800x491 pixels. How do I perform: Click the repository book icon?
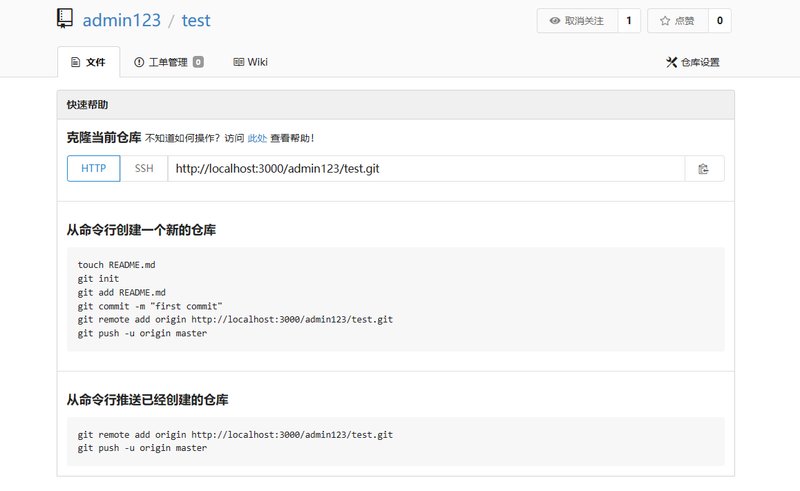pyautogui.click(x=65, y=20)
